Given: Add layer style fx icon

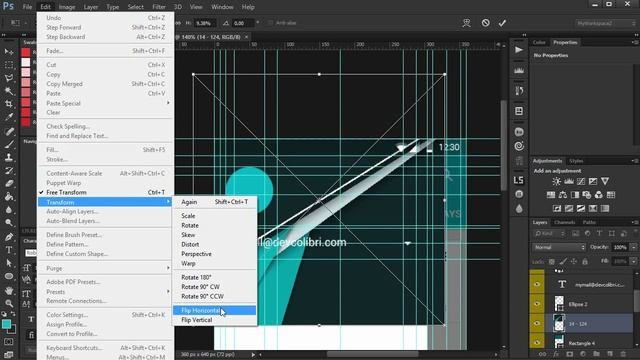Looking at the screenshot, I should [556, 354].
